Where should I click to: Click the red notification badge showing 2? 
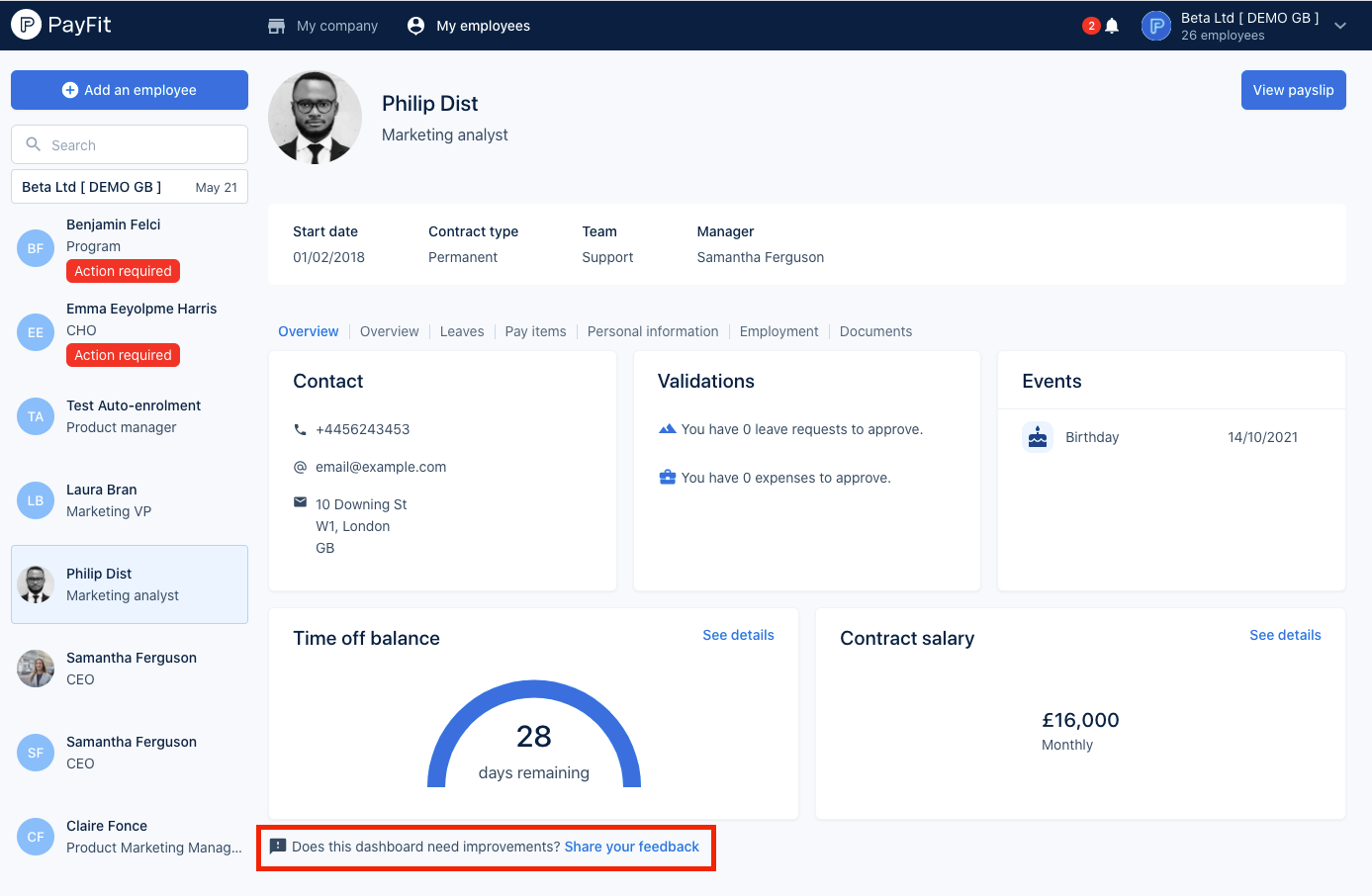pyautogui.click(x=1091, y=26)
